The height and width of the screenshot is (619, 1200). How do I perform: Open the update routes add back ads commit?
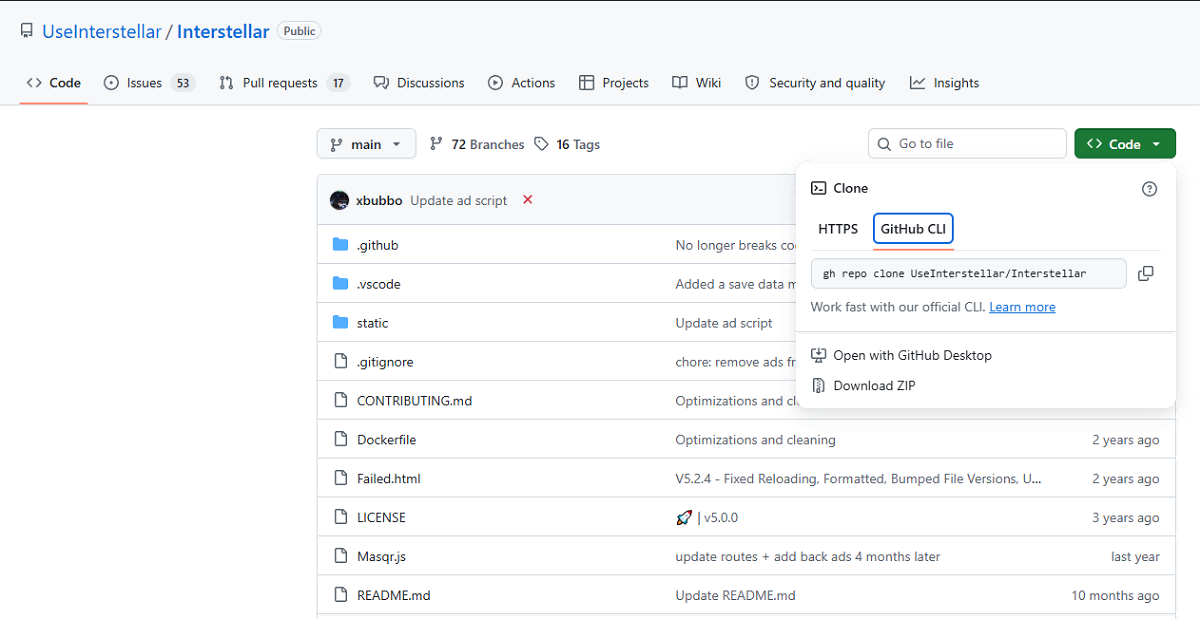click(x=807, y=557)
